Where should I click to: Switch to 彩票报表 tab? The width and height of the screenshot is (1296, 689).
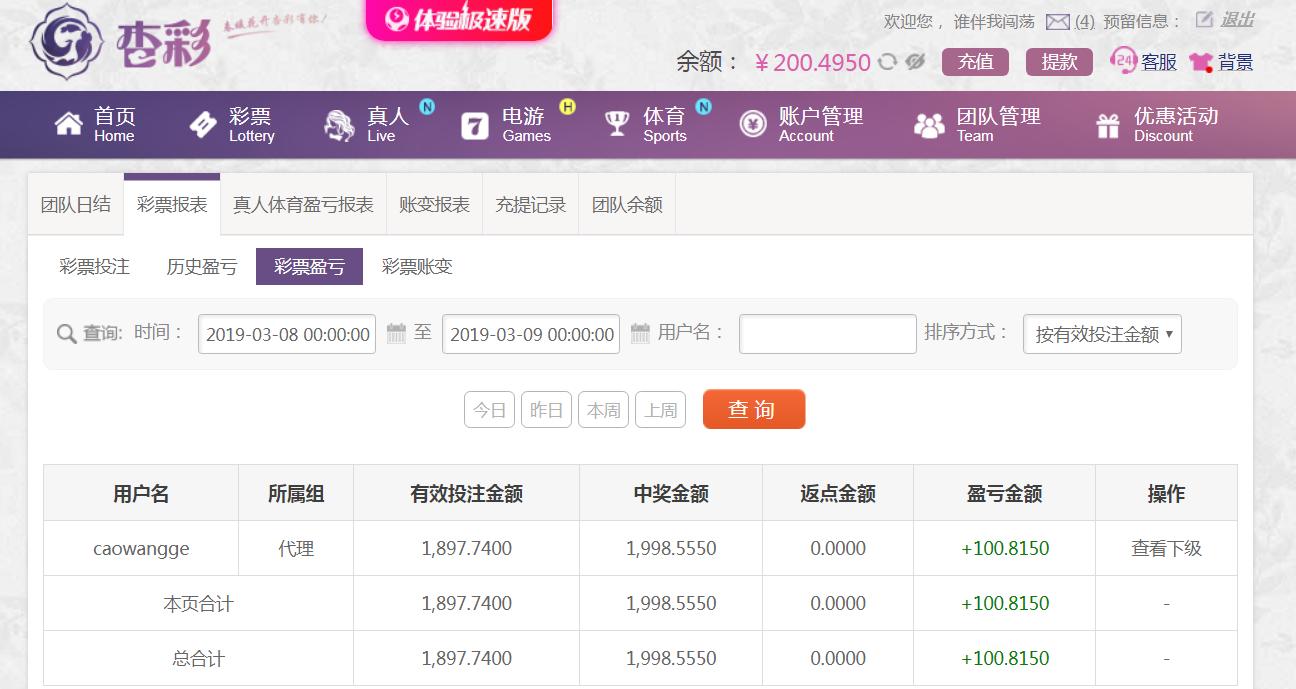(172, 205)
